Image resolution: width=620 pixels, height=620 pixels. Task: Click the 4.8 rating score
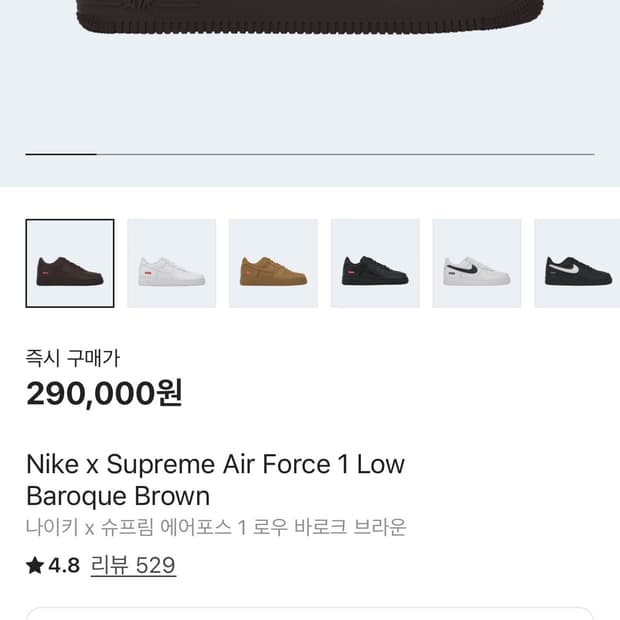[x=64, y=565]
